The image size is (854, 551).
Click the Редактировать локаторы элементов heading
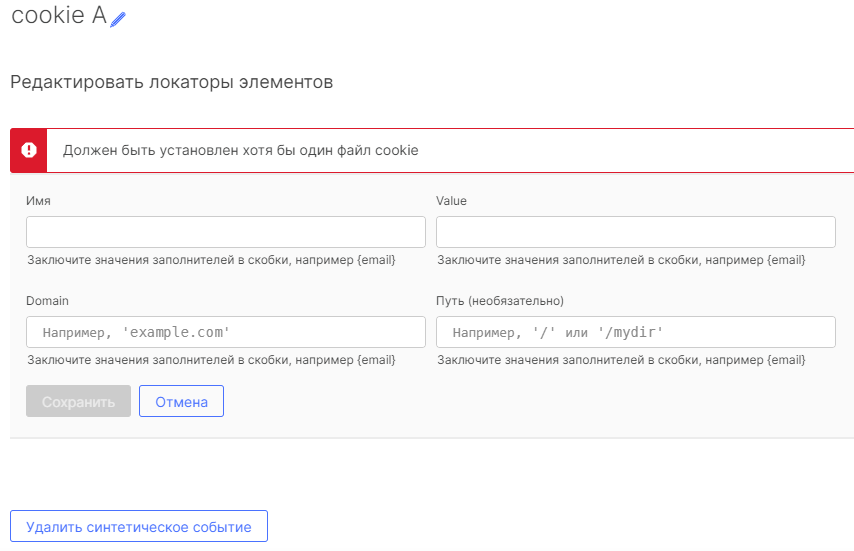pos(171,82)
